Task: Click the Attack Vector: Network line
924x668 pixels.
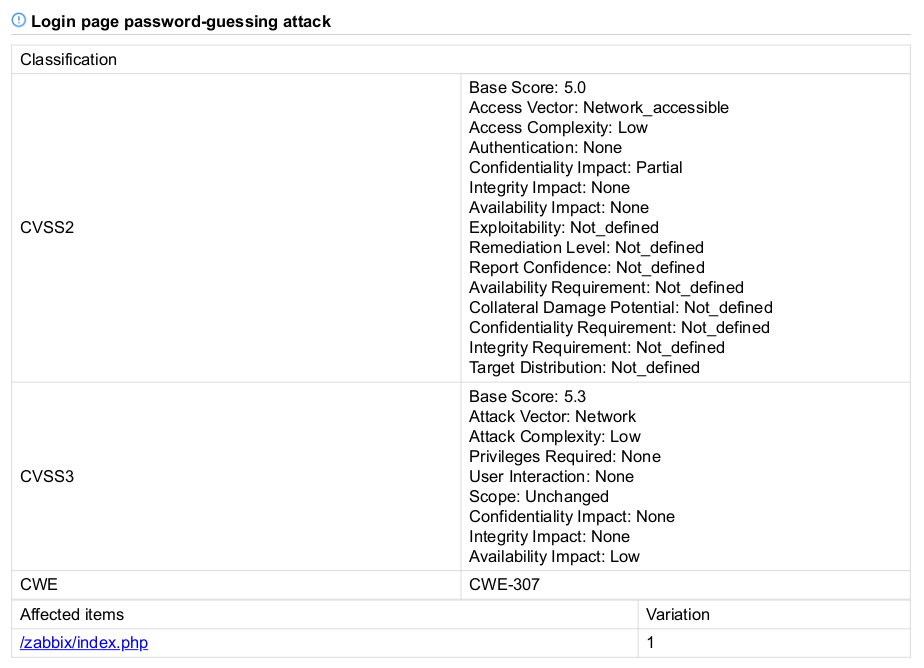Action: click(x=552, y=416)
